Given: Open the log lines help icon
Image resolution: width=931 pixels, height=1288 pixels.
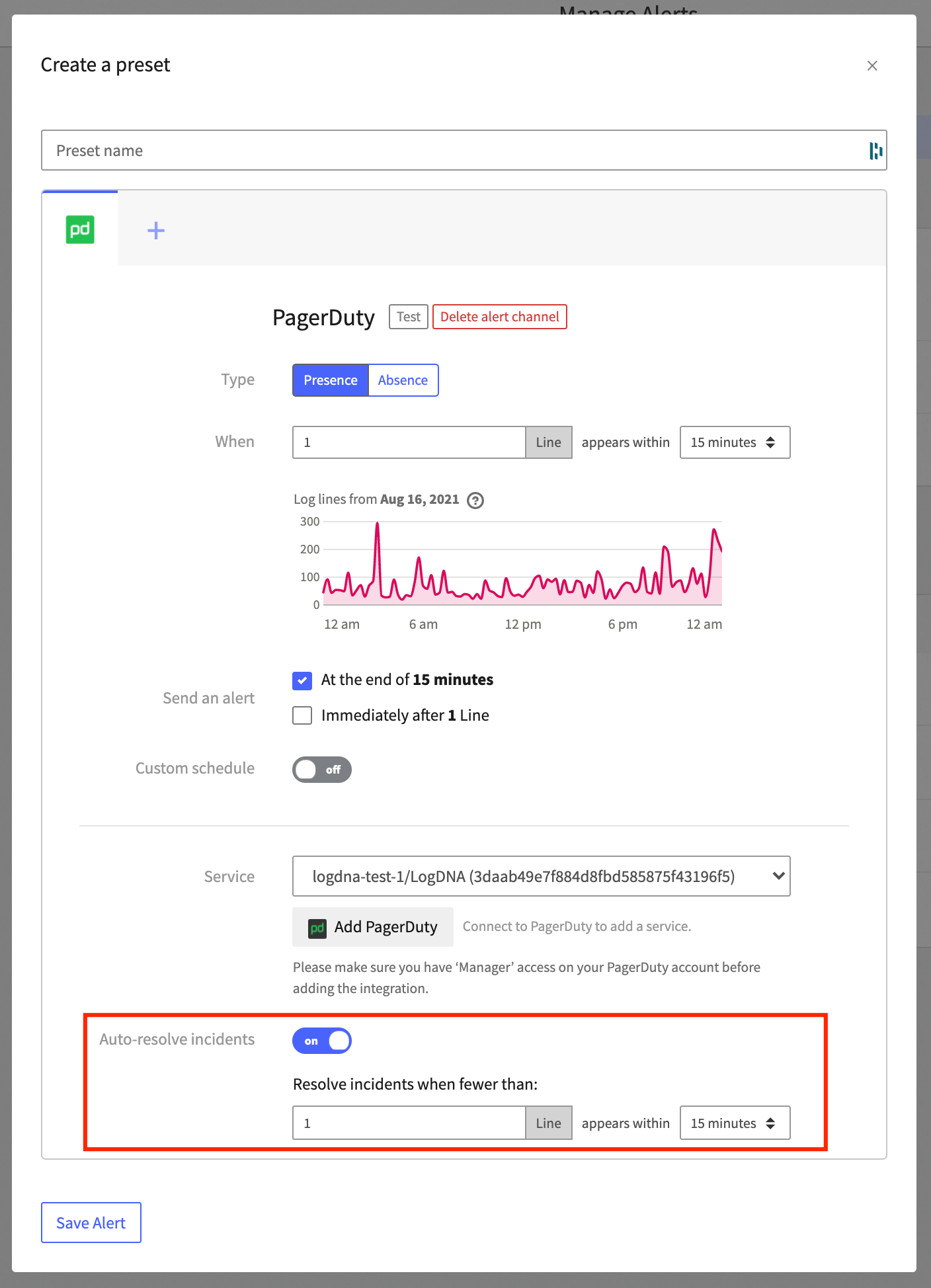Looking at the screenshot, I should pos(475,501).
